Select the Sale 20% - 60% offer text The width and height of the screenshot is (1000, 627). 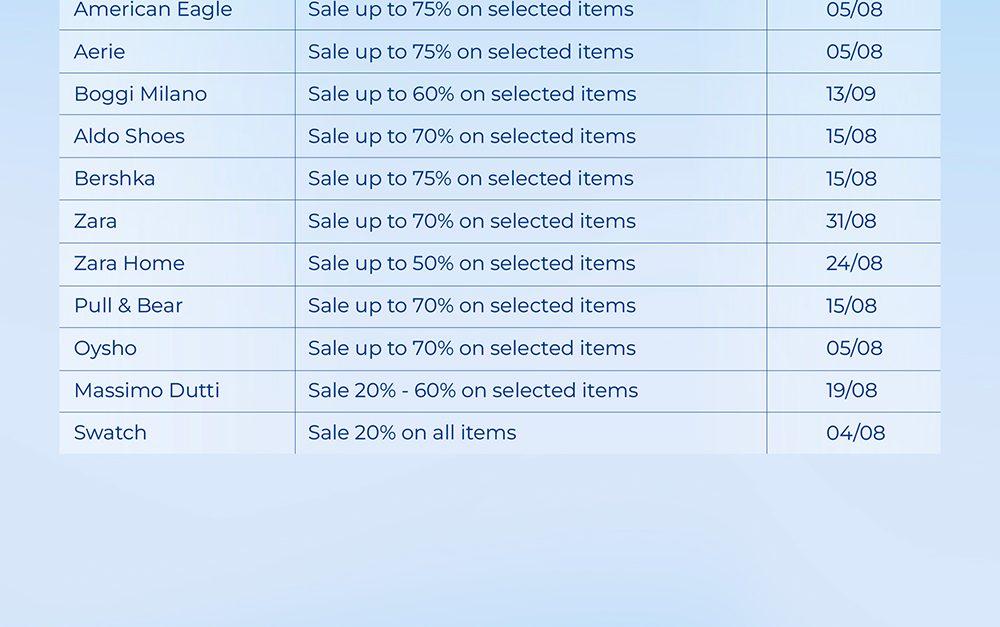click(x=473, y=390)
